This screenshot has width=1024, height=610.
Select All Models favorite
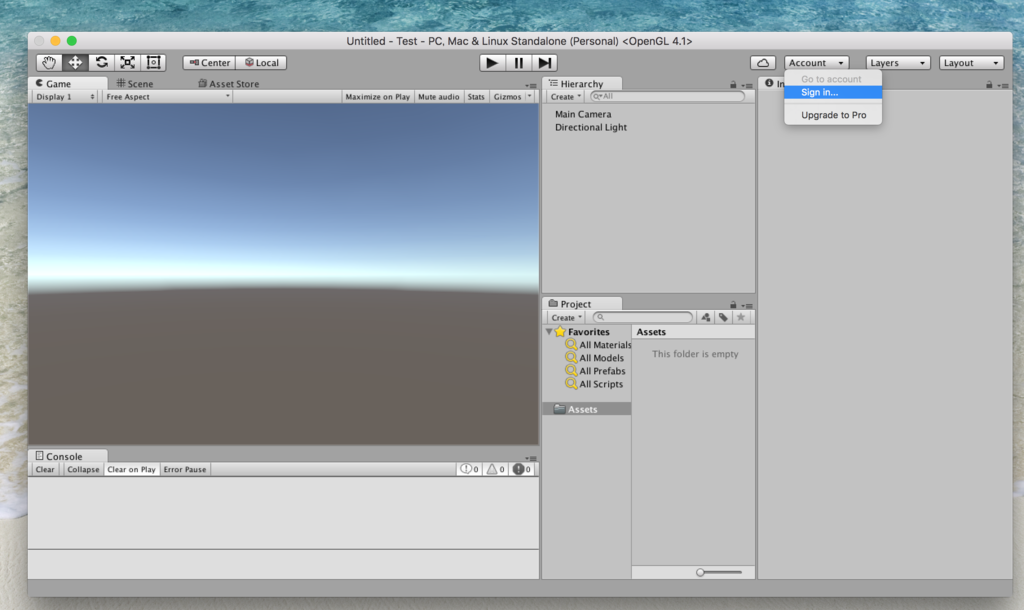click(595, 358)
